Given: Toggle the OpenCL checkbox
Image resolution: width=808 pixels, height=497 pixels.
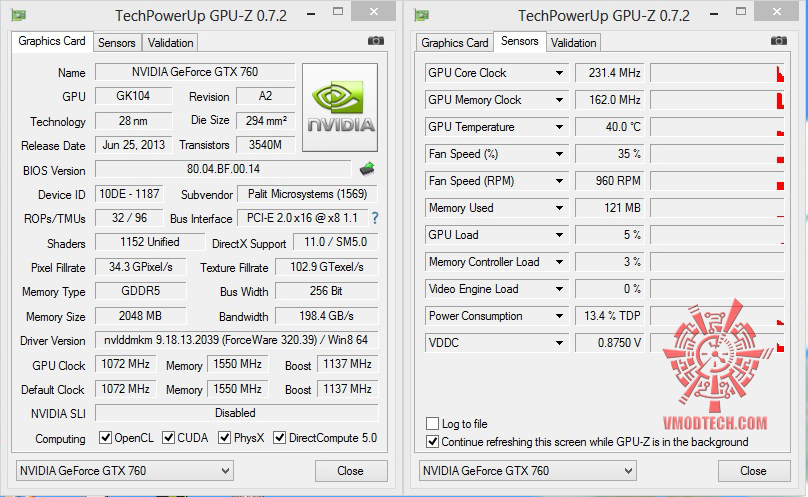Looking at the screenshot, I should click(105, 438).
